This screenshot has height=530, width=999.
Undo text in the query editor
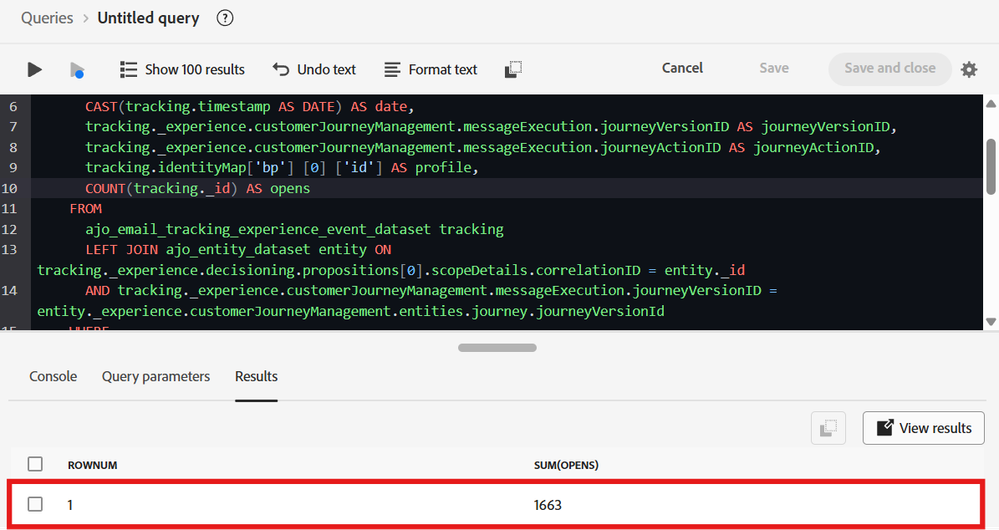314,69
